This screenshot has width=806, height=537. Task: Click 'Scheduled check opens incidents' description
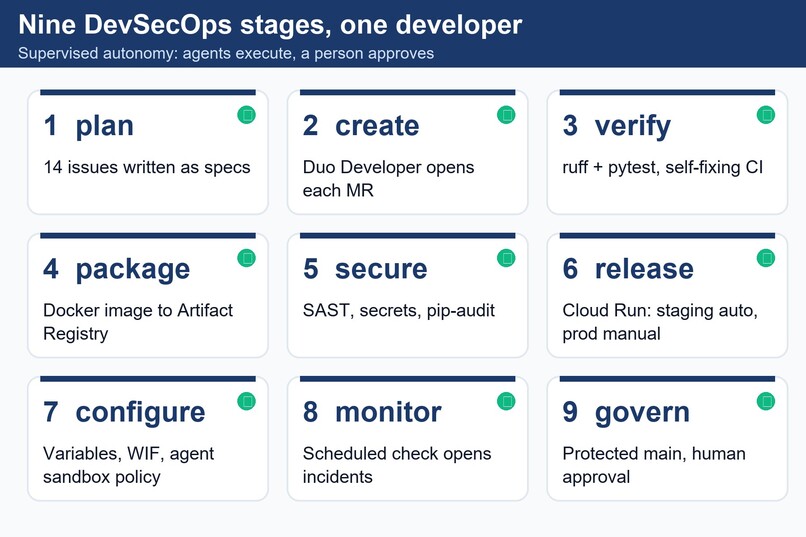pos(397,465)
